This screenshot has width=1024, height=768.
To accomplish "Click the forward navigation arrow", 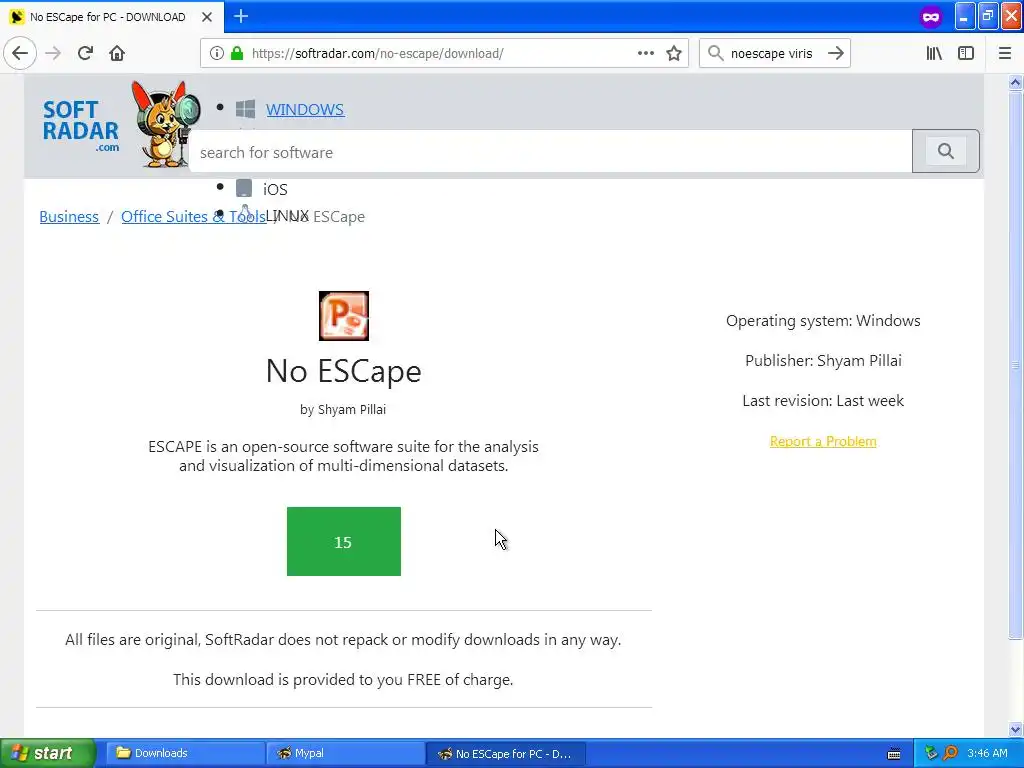I will tap(53, 53).
